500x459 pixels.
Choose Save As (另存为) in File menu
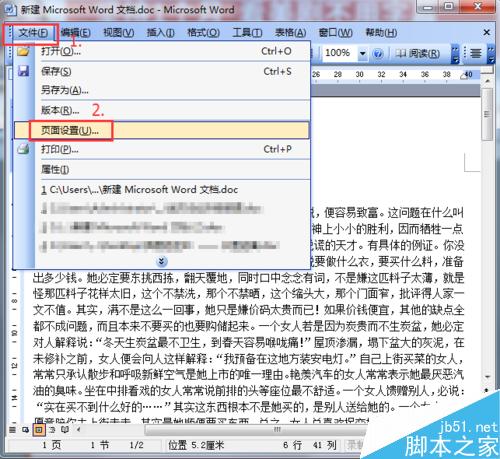(161, 90)
